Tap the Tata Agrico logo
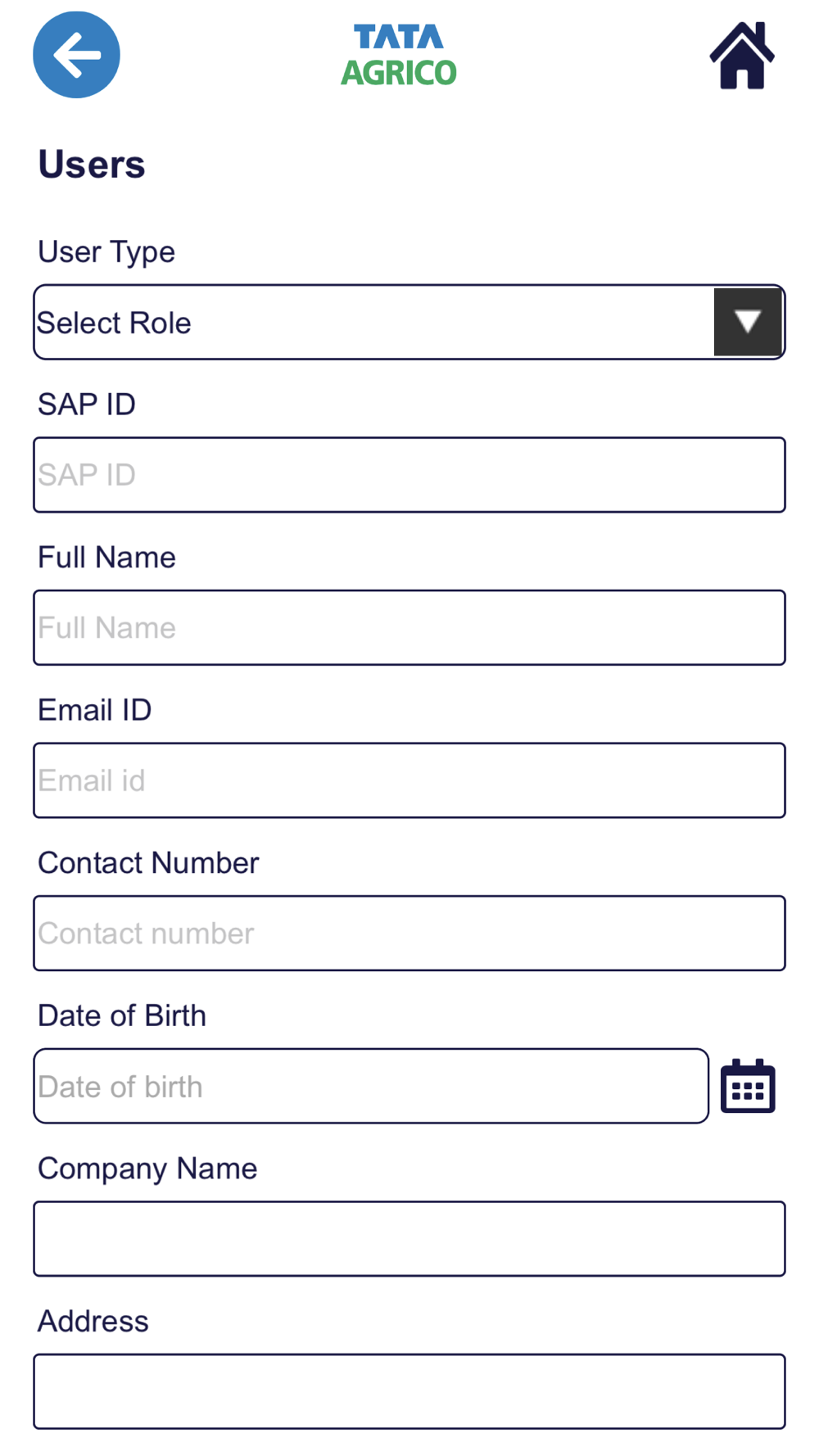The height and width of the screenshot is (1456, 819). coord(399,55)
